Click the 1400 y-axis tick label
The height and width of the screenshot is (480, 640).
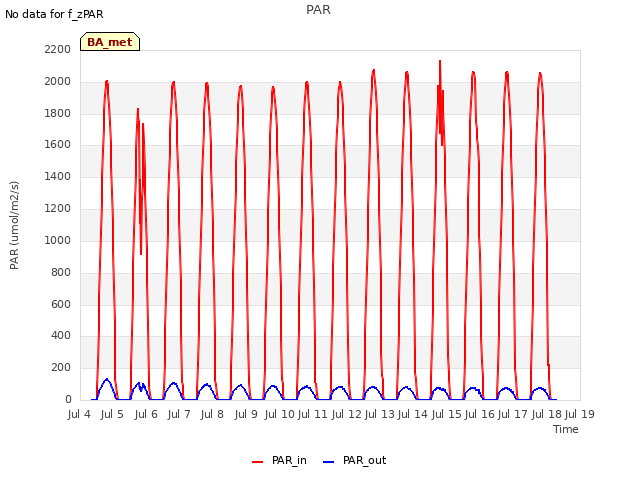tap(58, 176)
